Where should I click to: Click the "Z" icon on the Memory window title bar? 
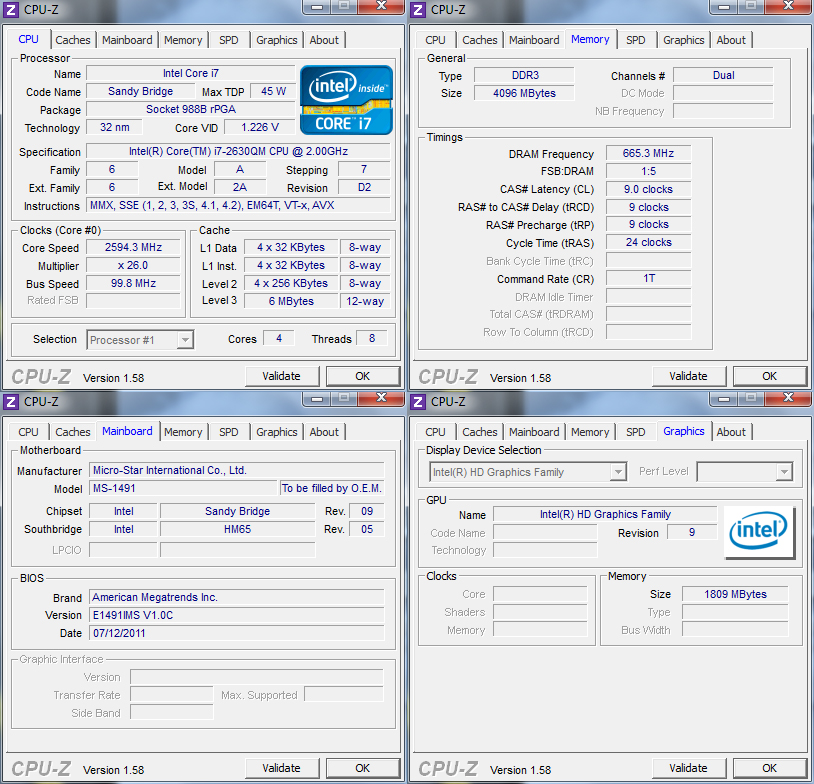tap(418, 9)
